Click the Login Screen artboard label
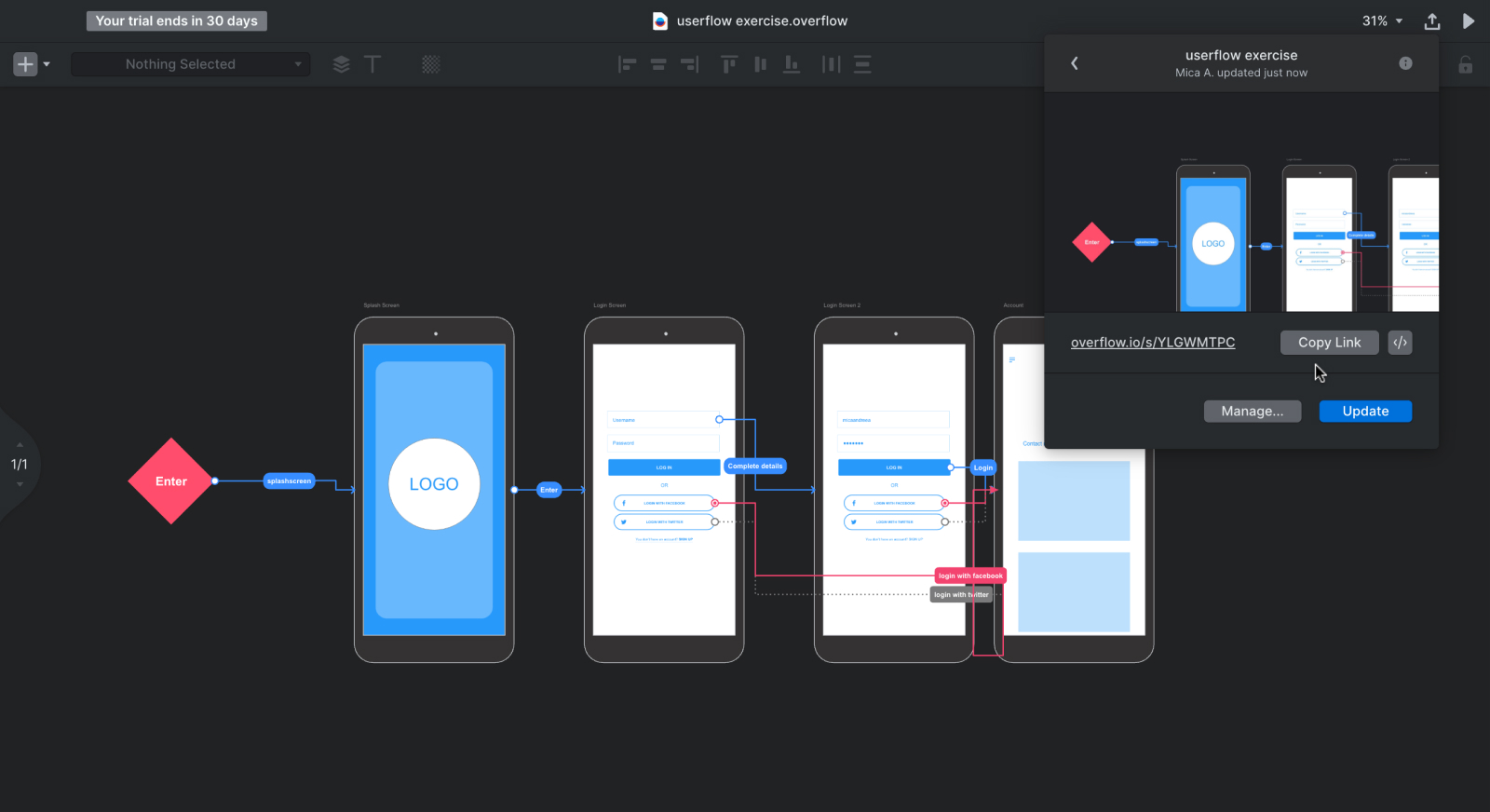 pyautogui.click(x=610, y=305)
